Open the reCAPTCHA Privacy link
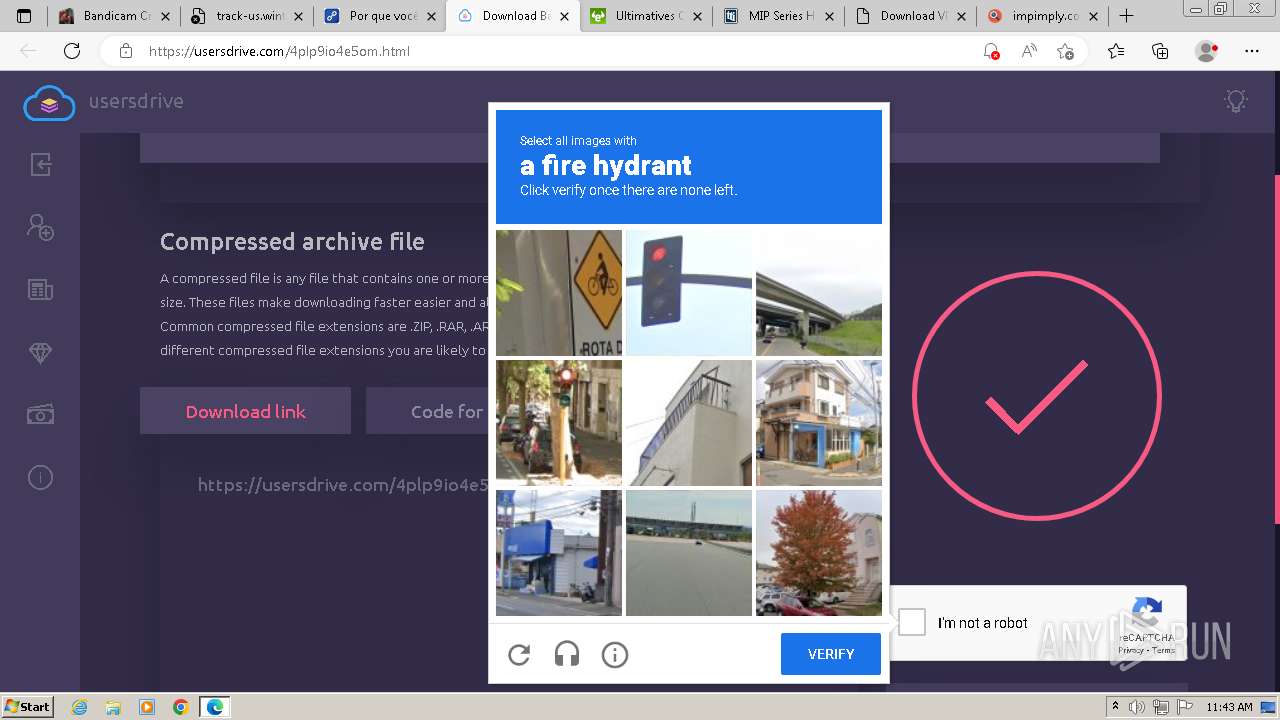The height and width of the screenshot is (720, 1280). 1130,650
